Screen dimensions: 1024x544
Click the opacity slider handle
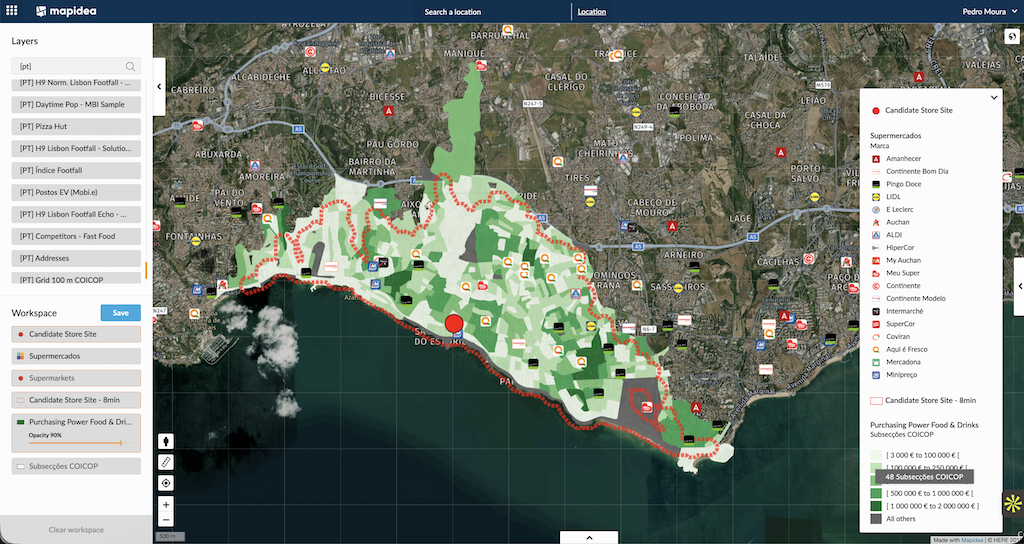[x=121, y=443]
